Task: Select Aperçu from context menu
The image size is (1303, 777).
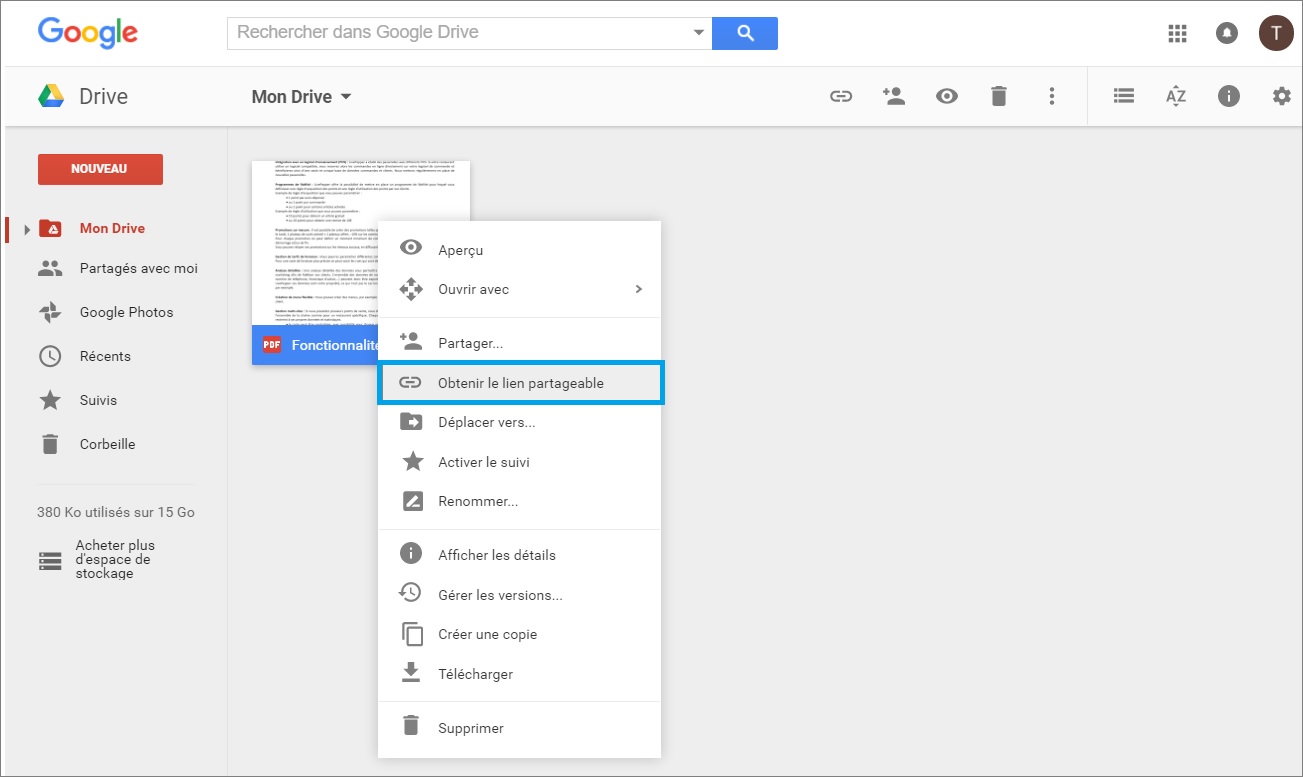Action: (520, 250)
